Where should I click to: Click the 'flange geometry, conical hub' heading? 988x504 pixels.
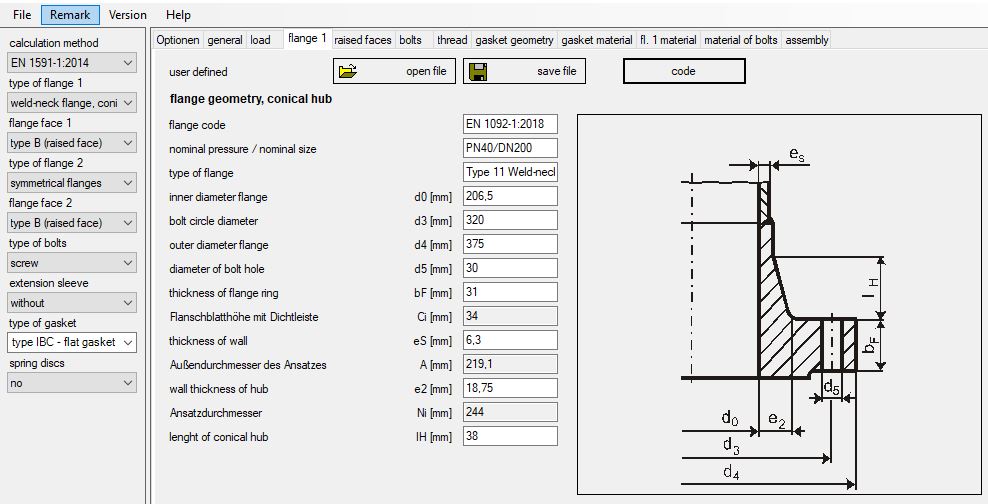pyautogui.click(x=251, y=99)
